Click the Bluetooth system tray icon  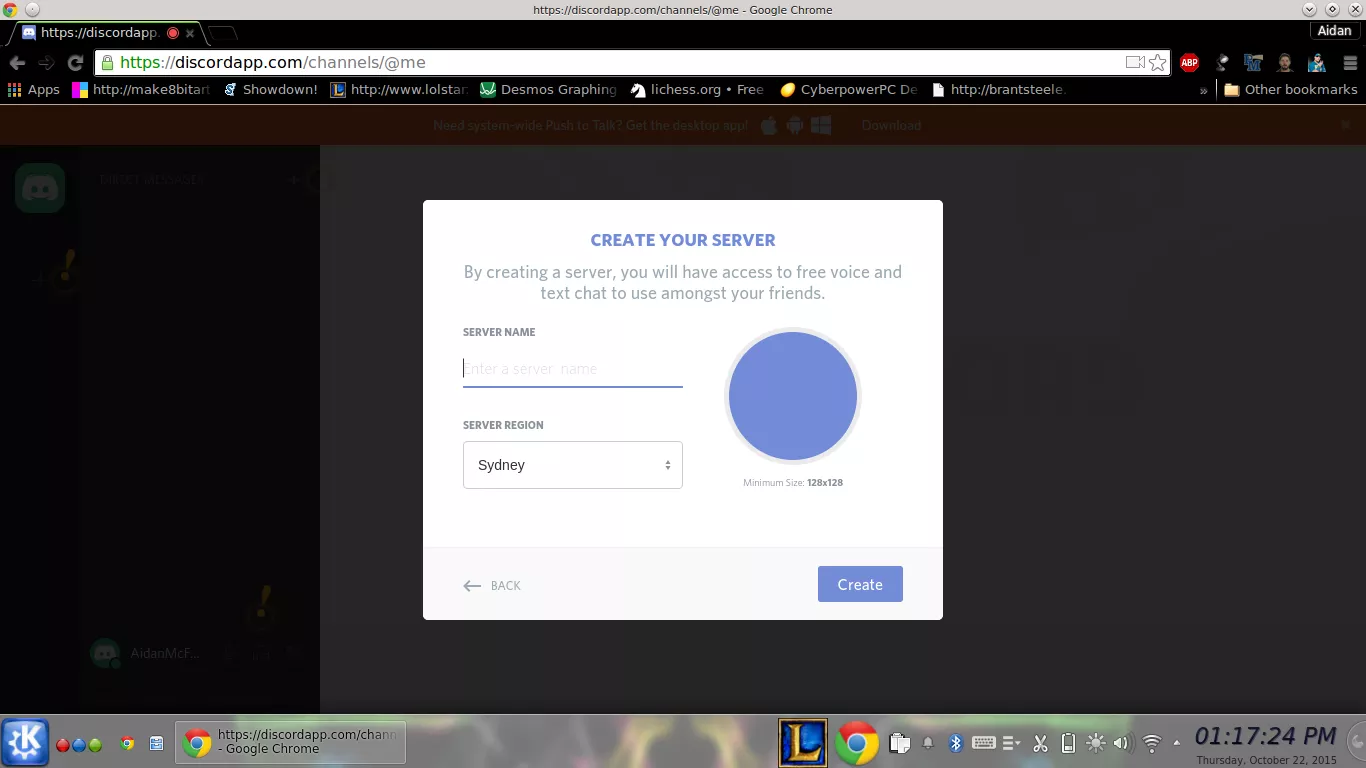point(955,743)
